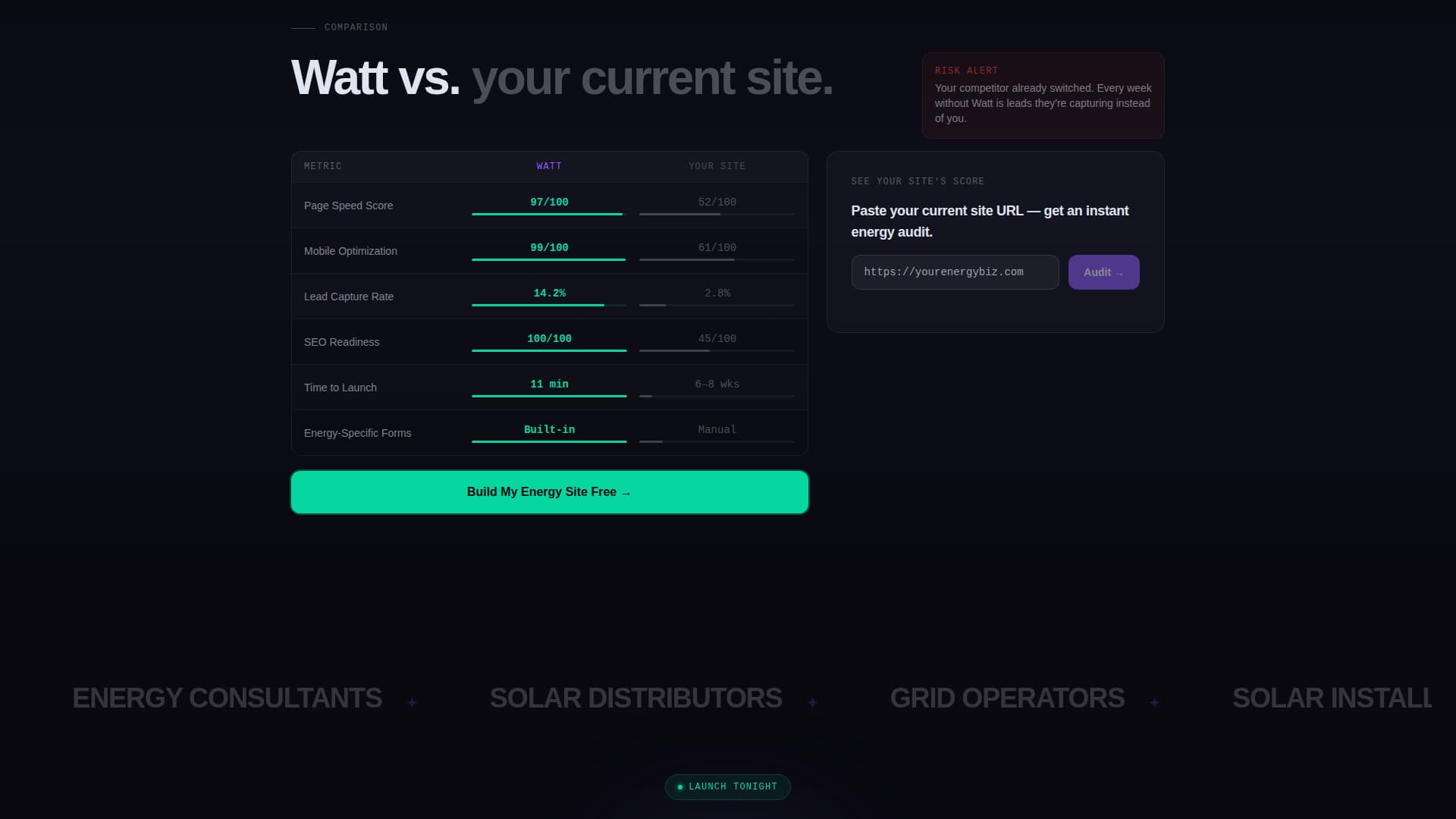Click the sparkle between SOLAR DISTRIBUTORS and GRID OPERATORS
Viewport: 1456px width, 819px height.
point(812,701)
